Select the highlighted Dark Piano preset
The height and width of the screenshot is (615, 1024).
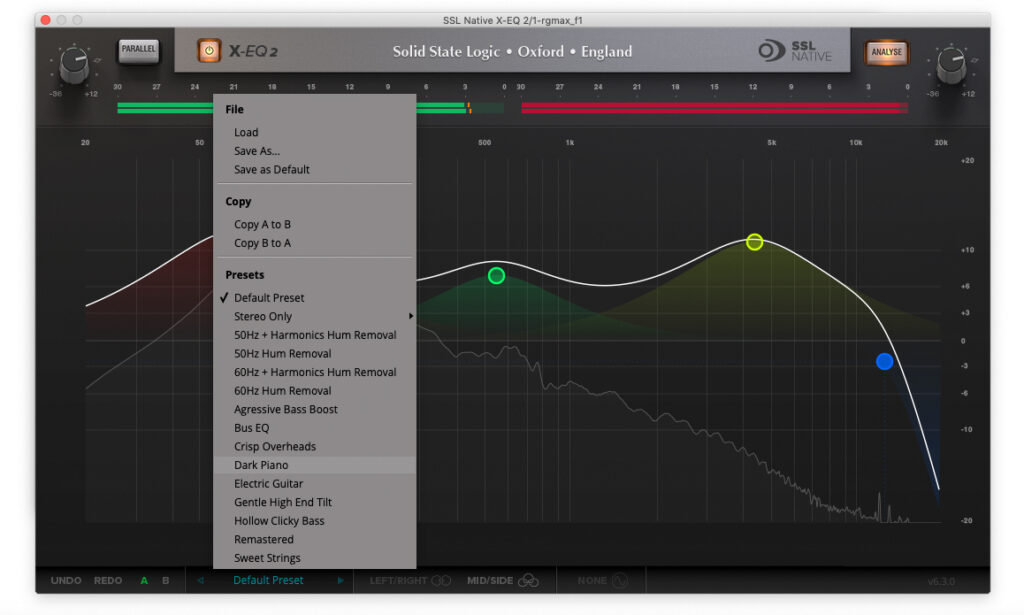[x=314, y=465]
